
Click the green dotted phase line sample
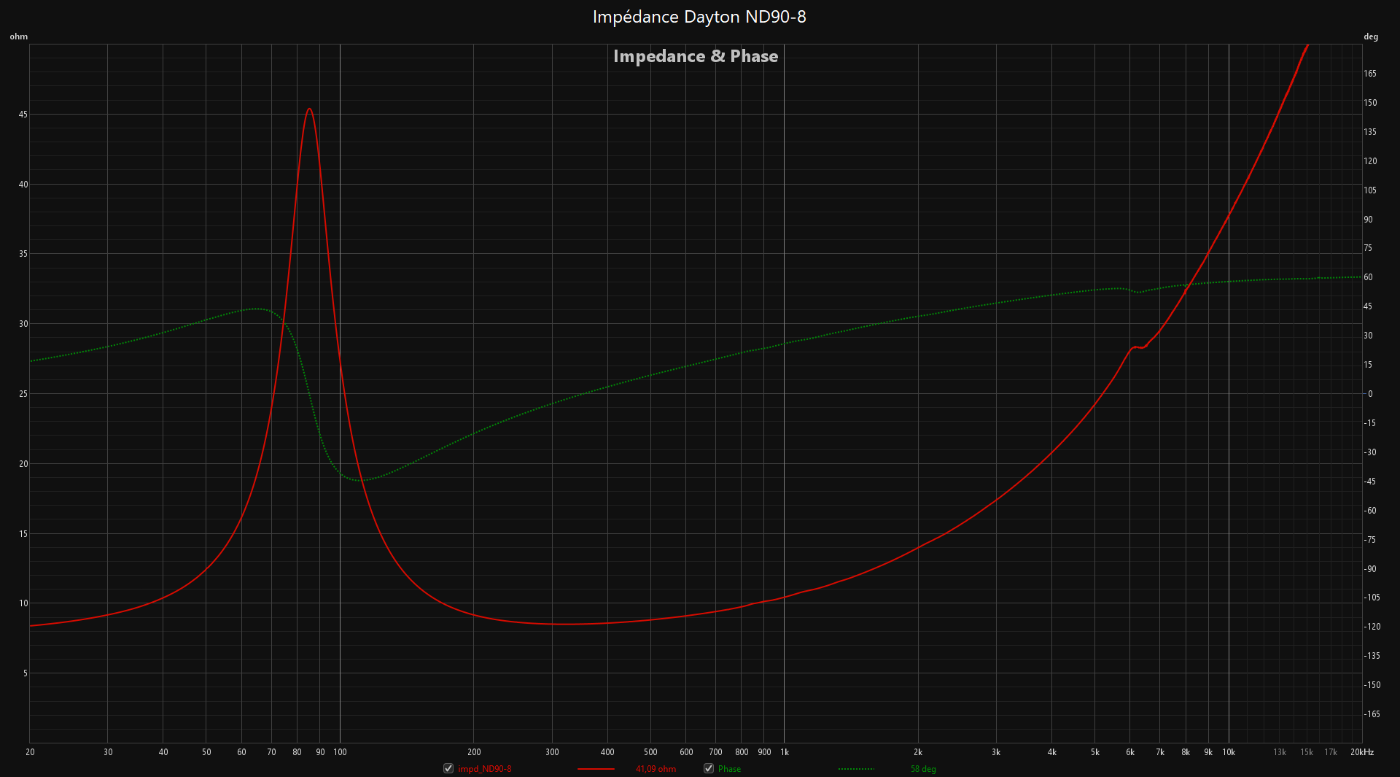click(x=856, y=769)
